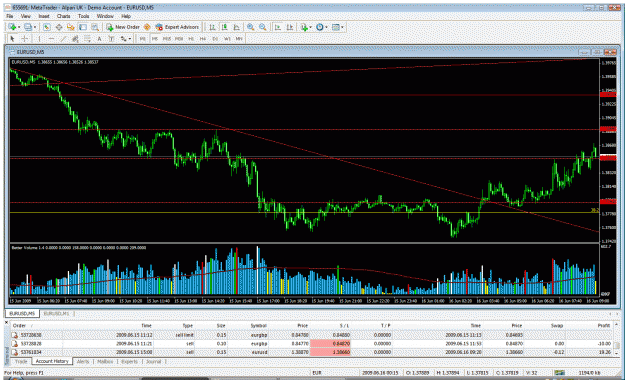Select the Text tool A icon

[99, 39]
